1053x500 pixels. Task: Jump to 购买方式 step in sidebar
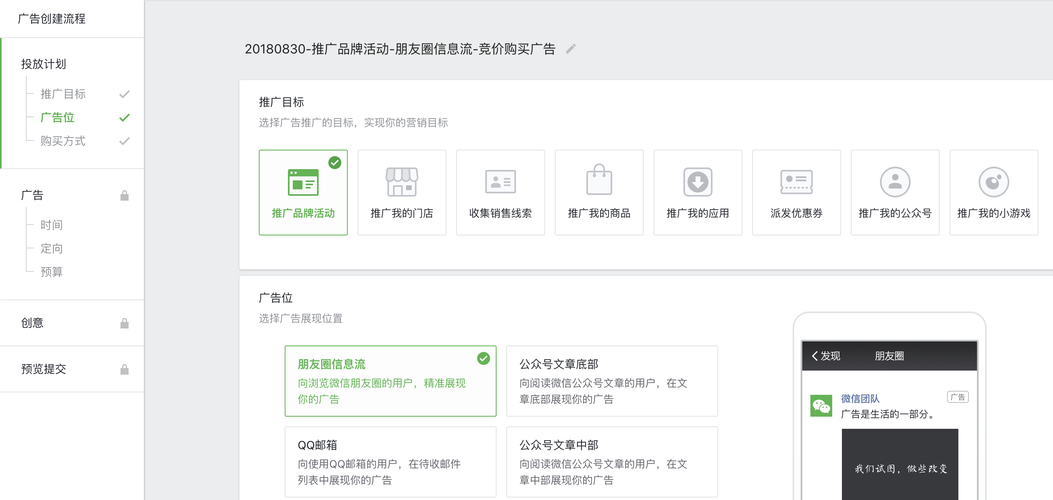63,141
